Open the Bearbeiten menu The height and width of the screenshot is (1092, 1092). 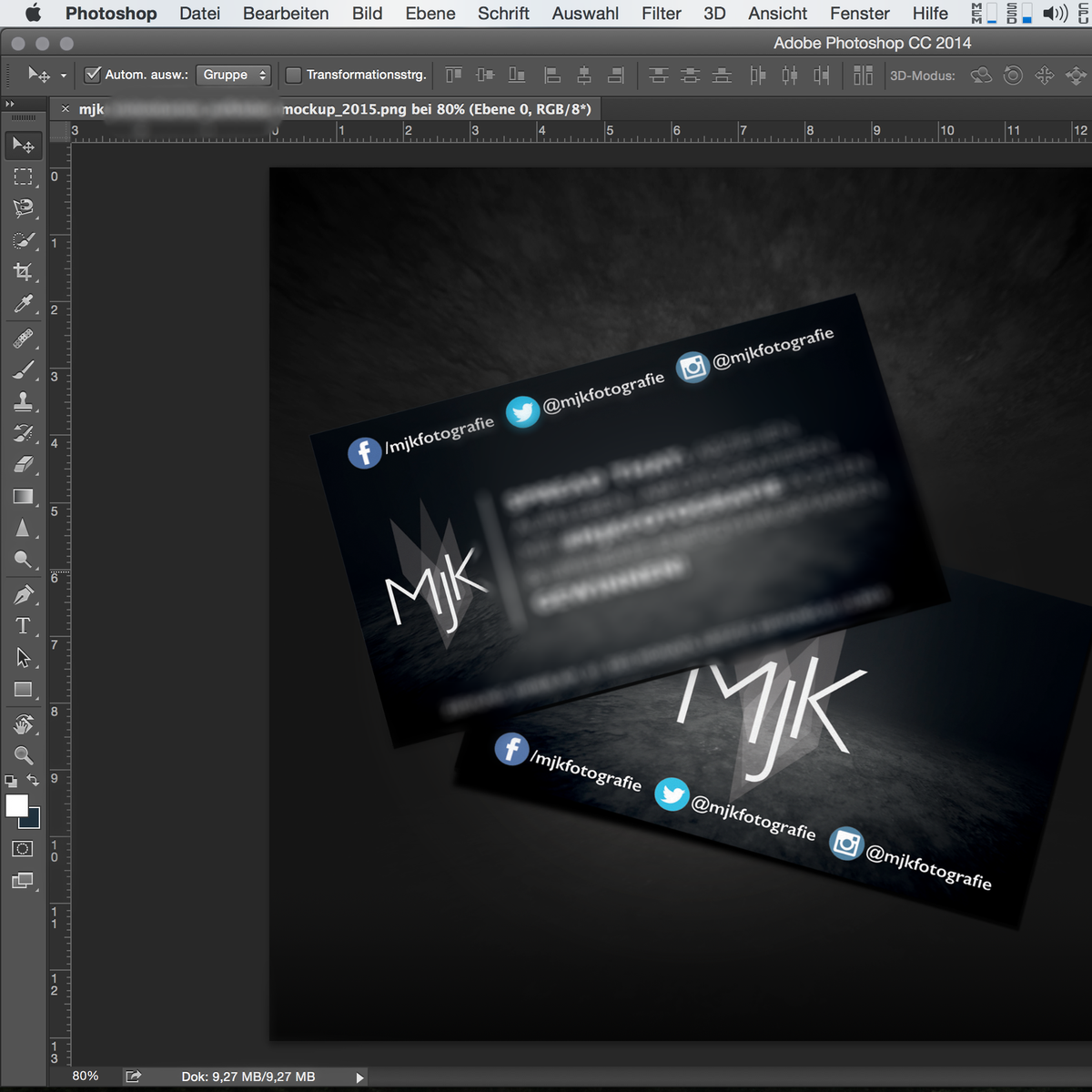(x=286, y=14)
